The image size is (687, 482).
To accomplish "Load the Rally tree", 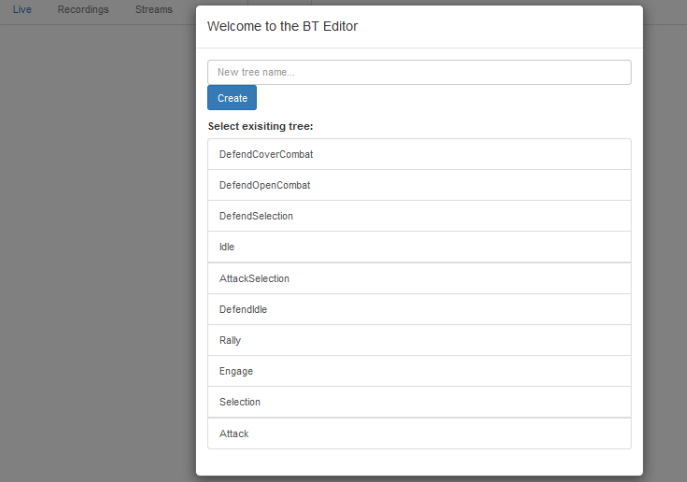I will [419, 340].
